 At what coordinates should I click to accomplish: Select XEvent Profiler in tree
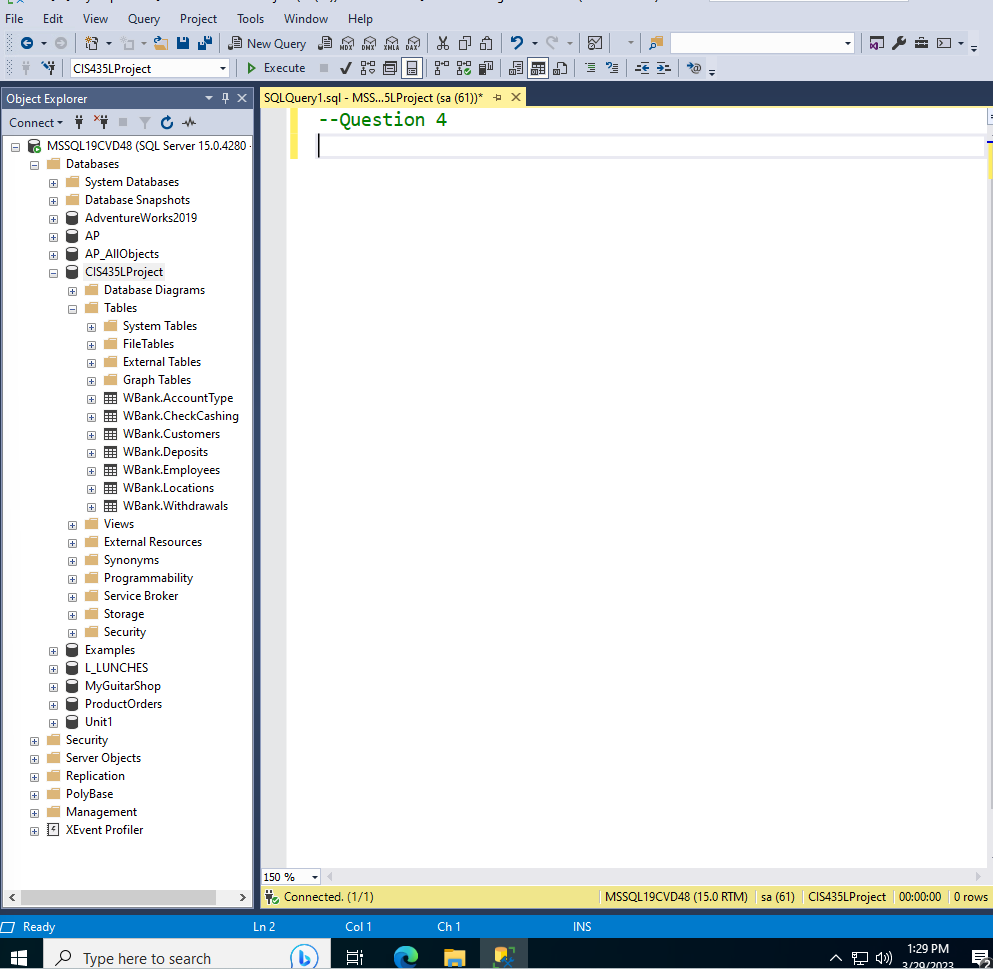(104, 830)
